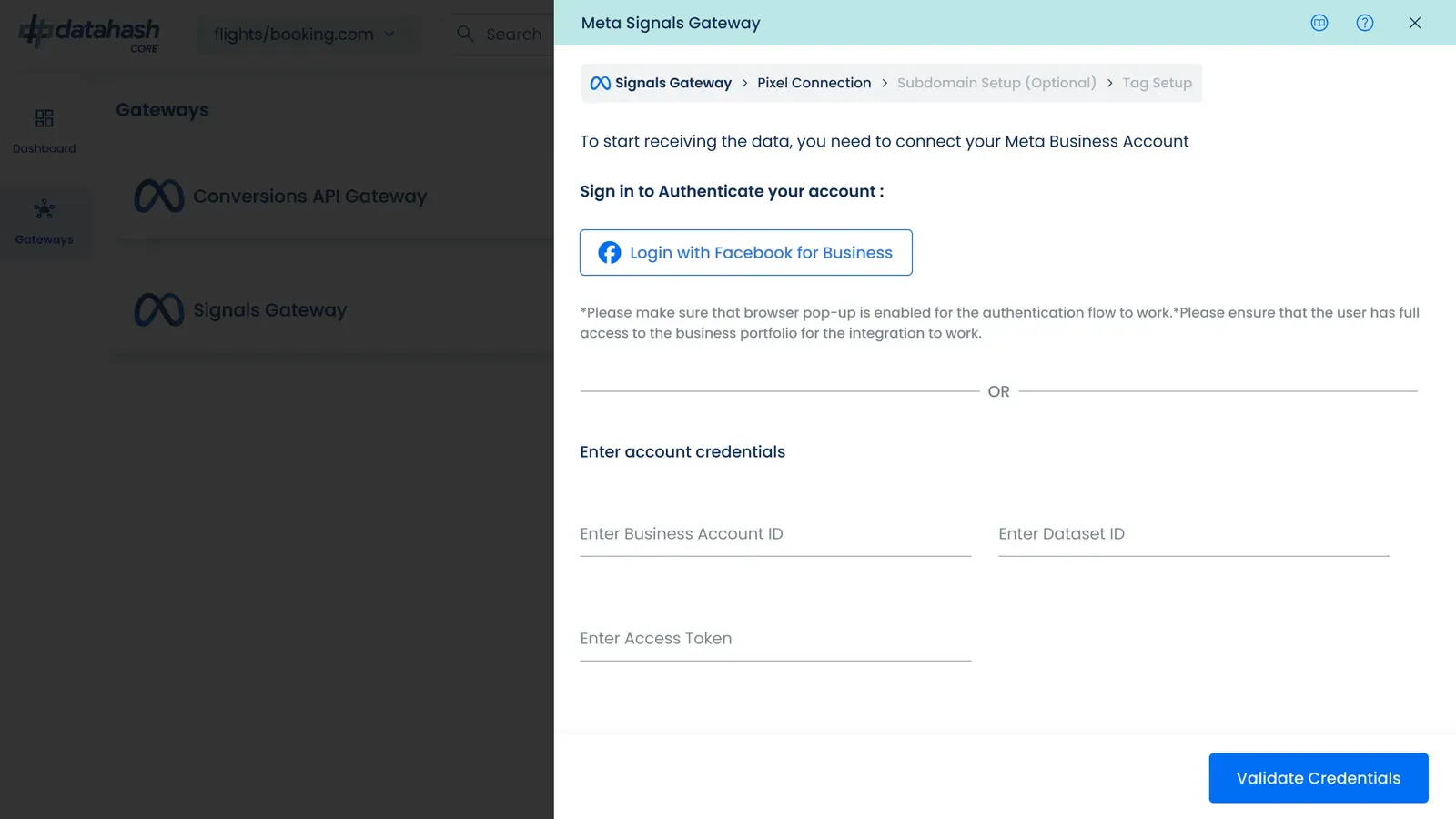This screenshot has height=819, width=1456.
Task: Select the Gateways sidebar icon
Action: (x=44, y=209)
